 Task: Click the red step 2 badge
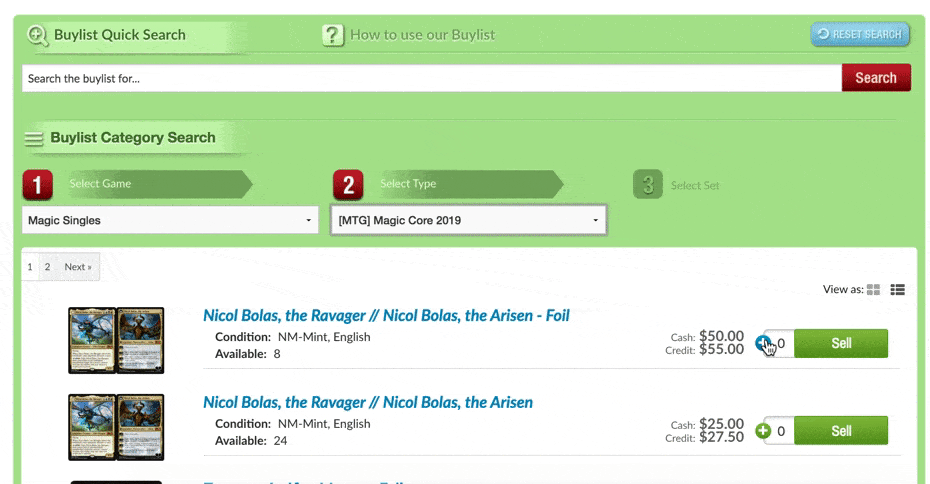tap(347, 185)
